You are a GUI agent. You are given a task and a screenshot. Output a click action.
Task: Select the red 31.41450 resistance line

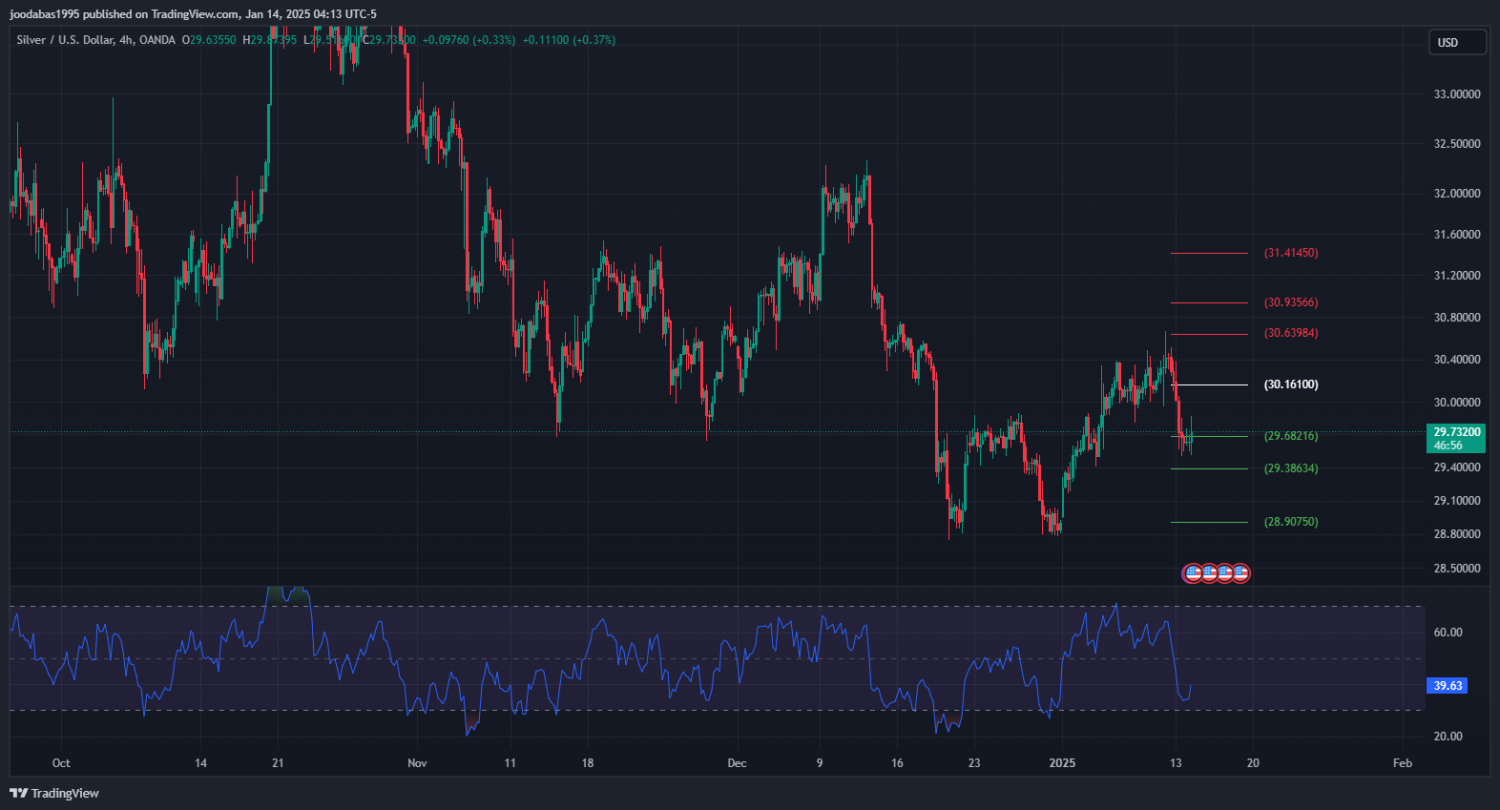[1209, 253]
